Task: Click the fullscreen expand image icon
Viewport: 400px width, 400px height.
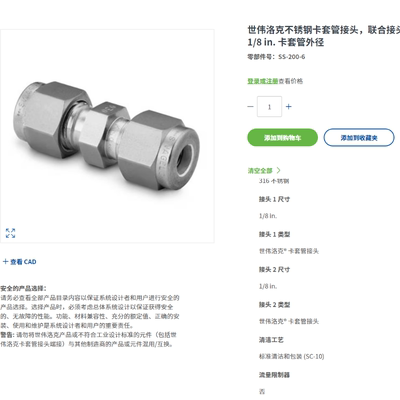Action: [10, 233]
